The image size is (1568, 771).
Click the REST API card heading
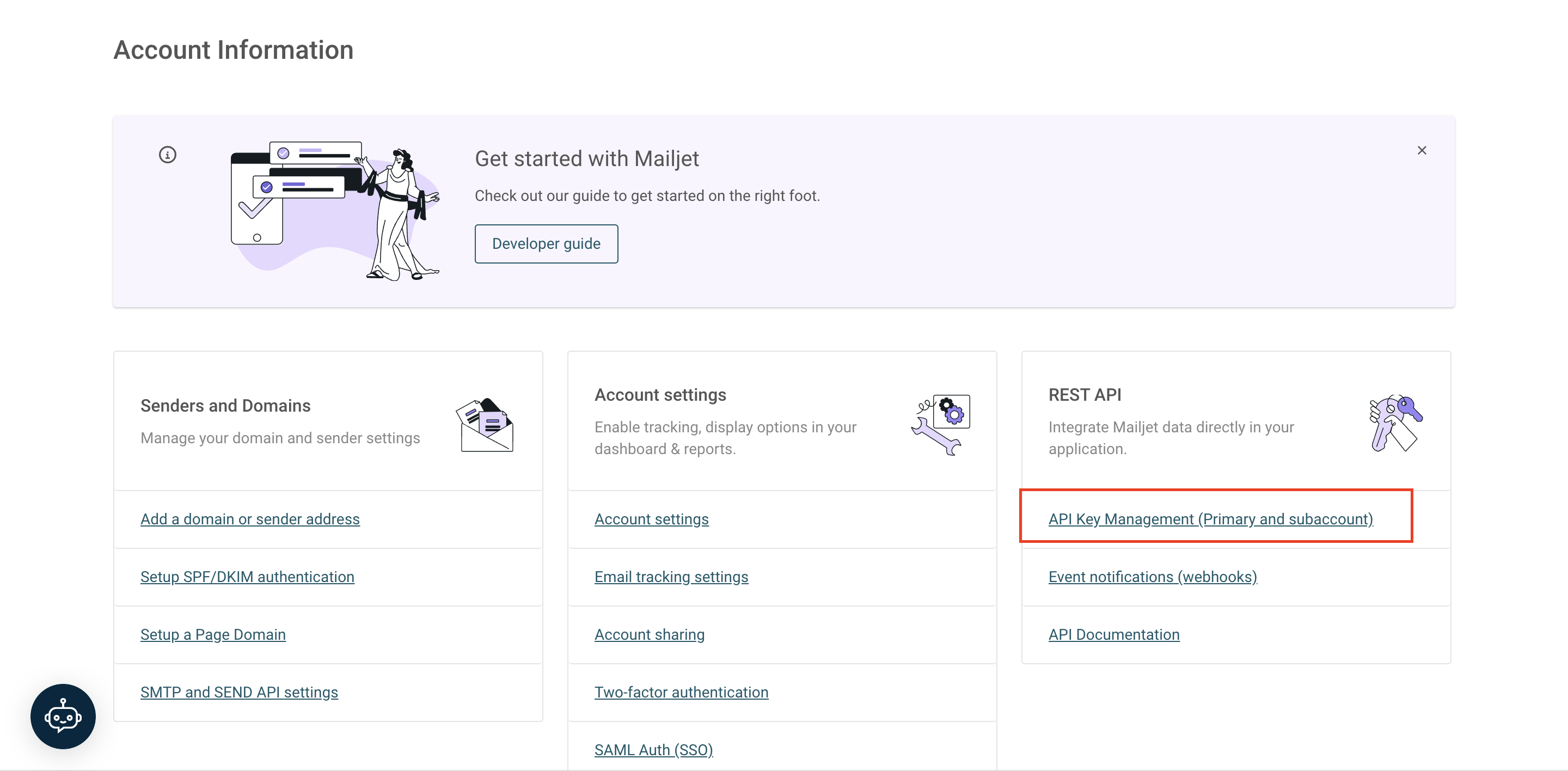(x=1085, y=395)
